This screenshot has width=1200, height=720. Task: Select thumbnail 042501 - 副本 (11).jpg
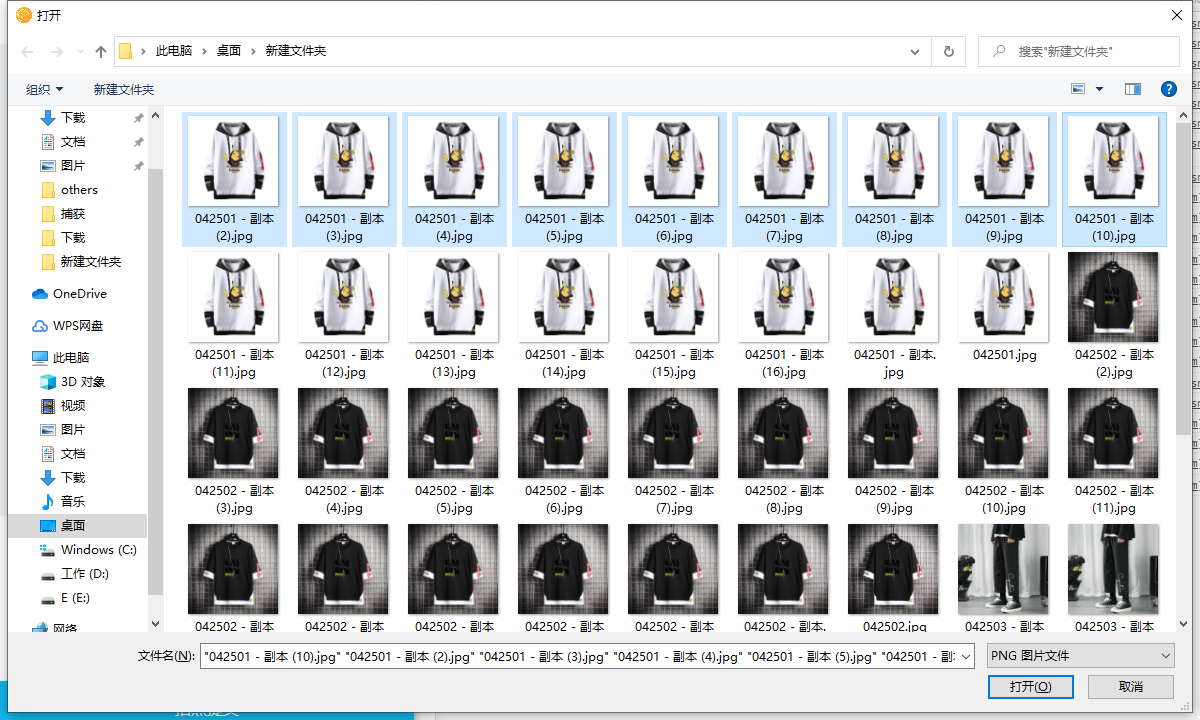click(x=235, y=297)
